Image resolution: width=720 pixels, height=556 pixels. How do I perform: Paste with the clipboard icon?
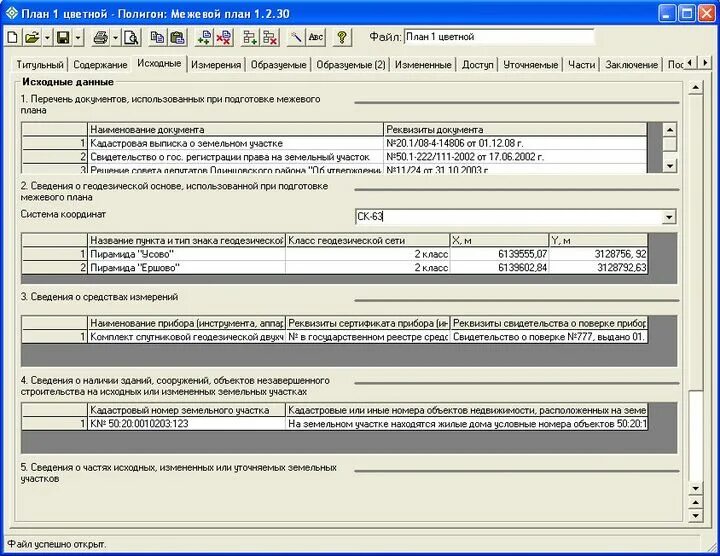tap(177, 37)
